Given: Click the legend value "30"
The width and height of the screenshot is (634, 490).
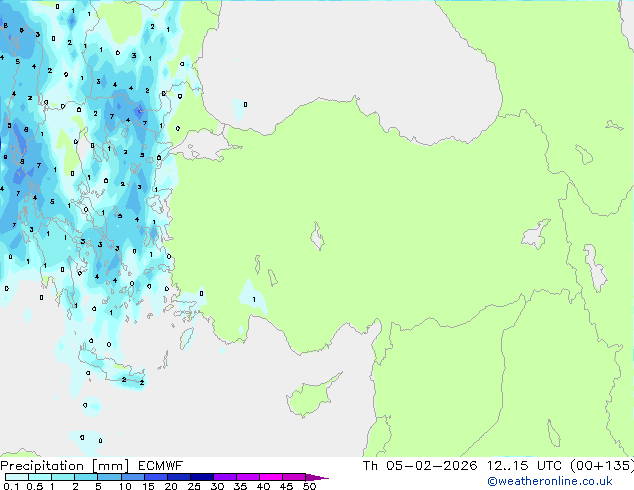Looking at the screenshot, I should pyautogui.click(x=217, y=486).
